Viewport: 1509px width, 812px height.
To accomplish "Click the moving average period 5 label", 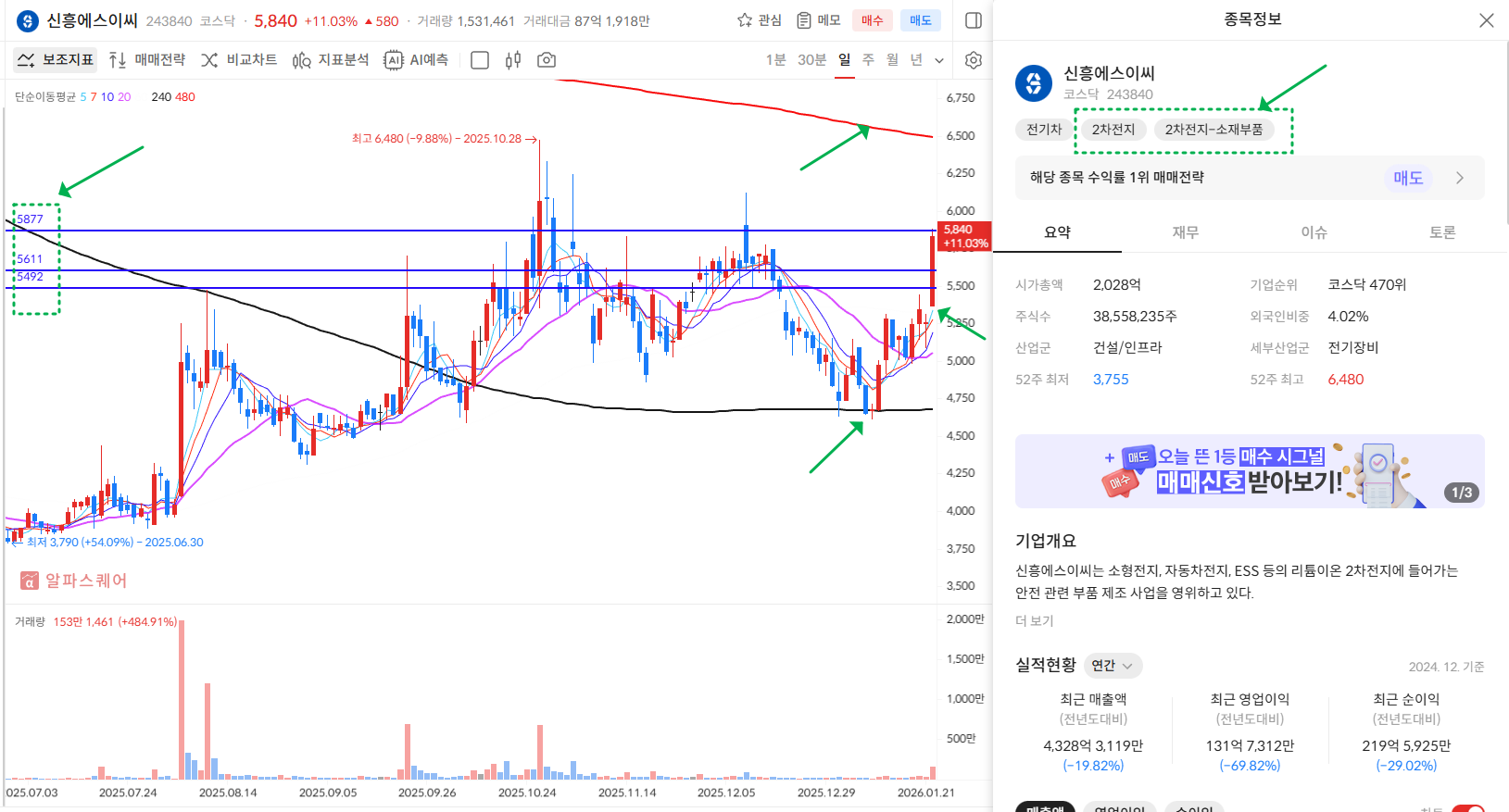I will pos(83,97).
